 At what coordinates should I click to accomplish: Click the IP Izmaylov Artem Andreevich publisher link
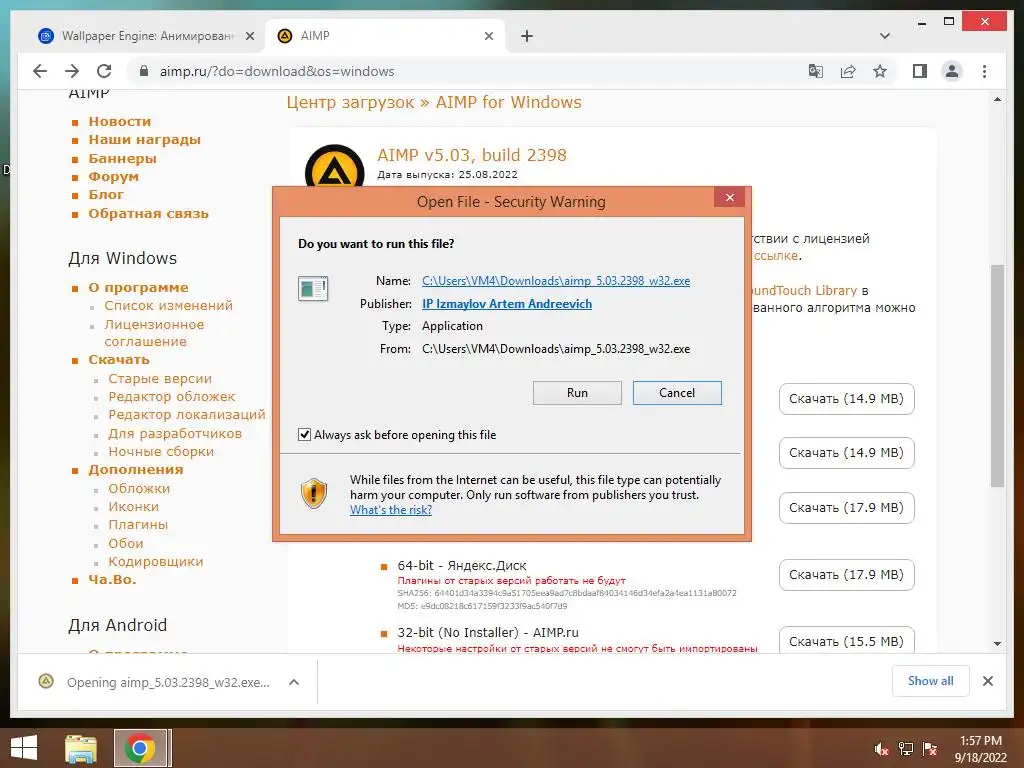tap(507, 304)
